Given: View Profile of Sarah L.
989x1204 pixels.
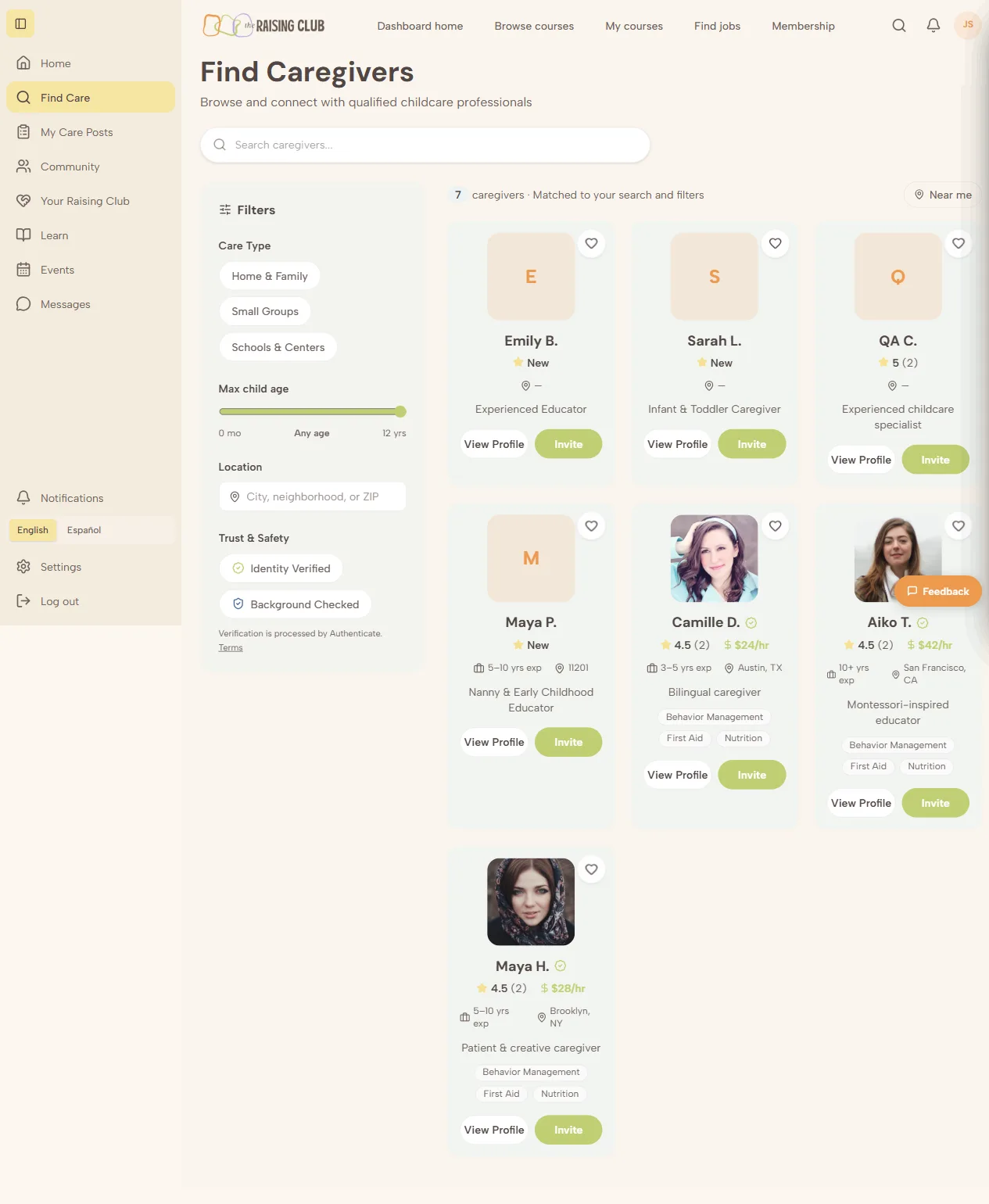Looking at the screenshot, I should [677, 444].
